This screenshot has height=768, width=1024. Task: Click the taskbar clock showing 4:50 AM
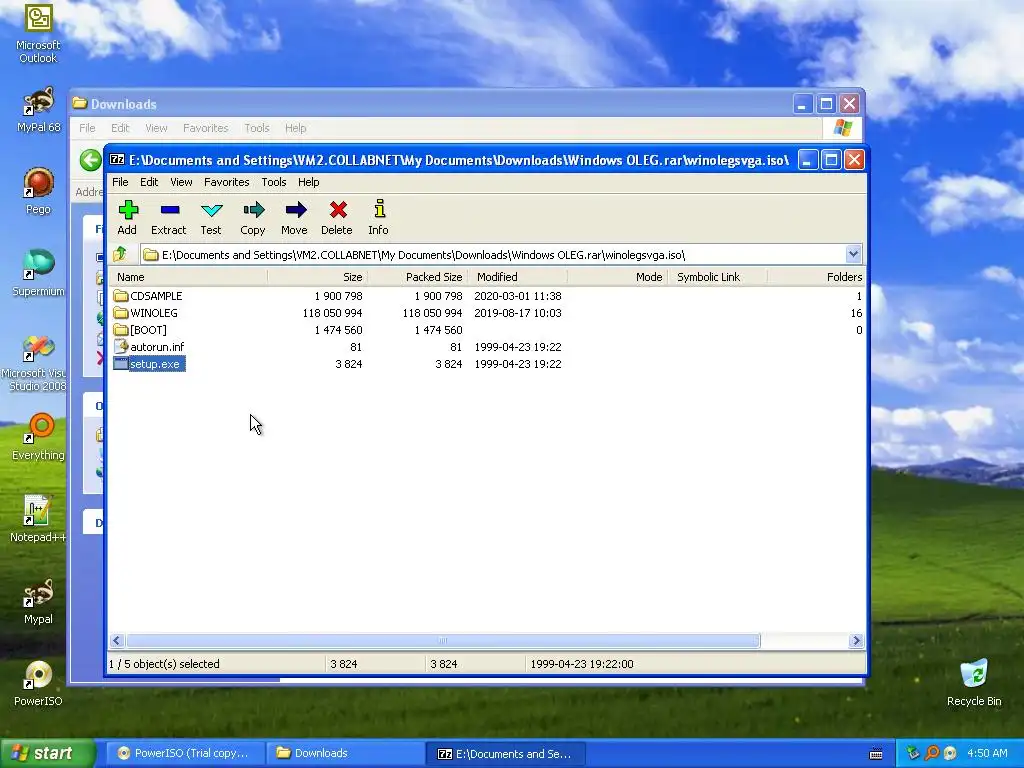(987, 753)
